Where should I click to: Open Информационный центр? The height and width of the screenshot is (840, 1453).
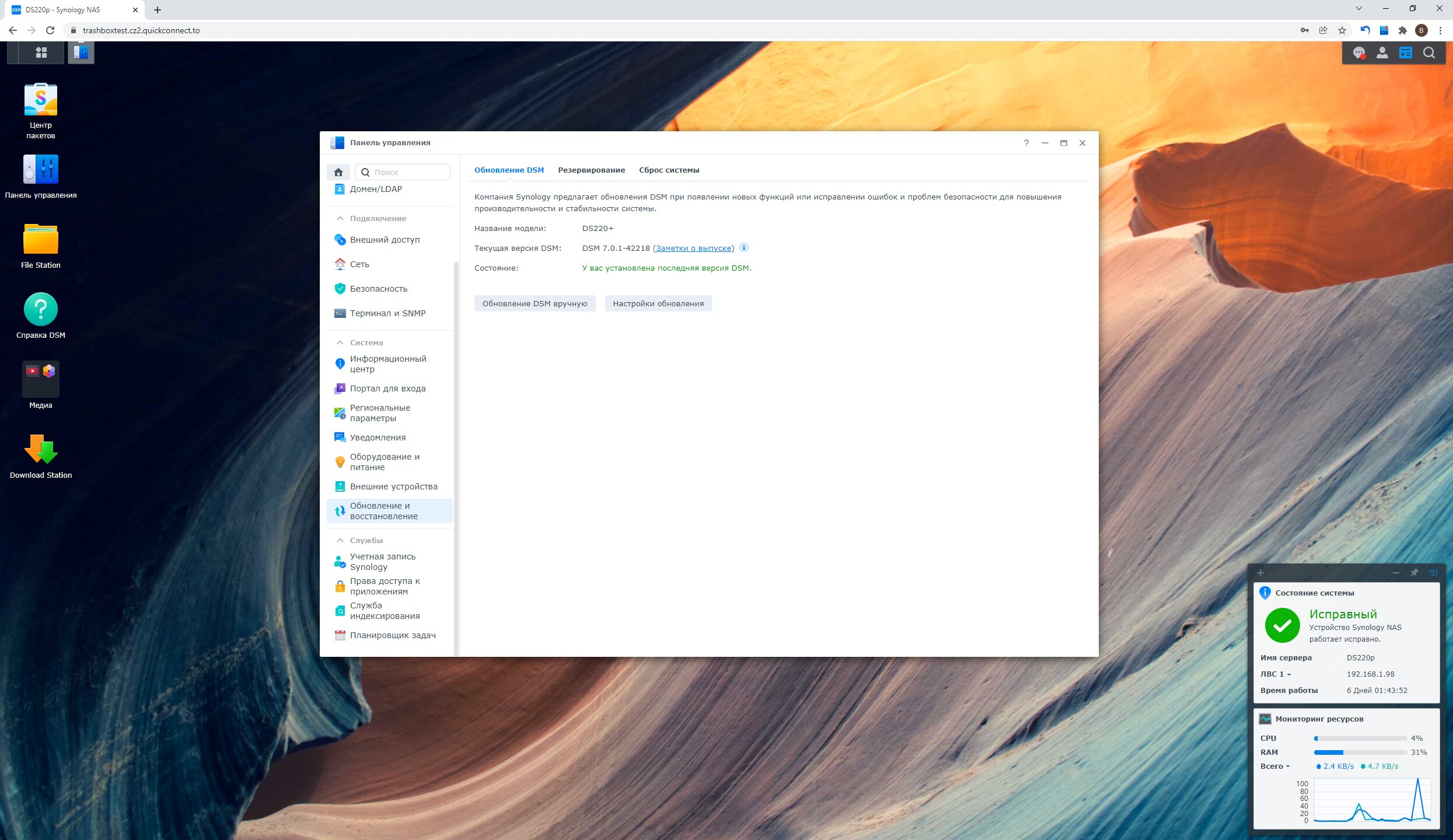pyautogui.click(x=390, y=364)
